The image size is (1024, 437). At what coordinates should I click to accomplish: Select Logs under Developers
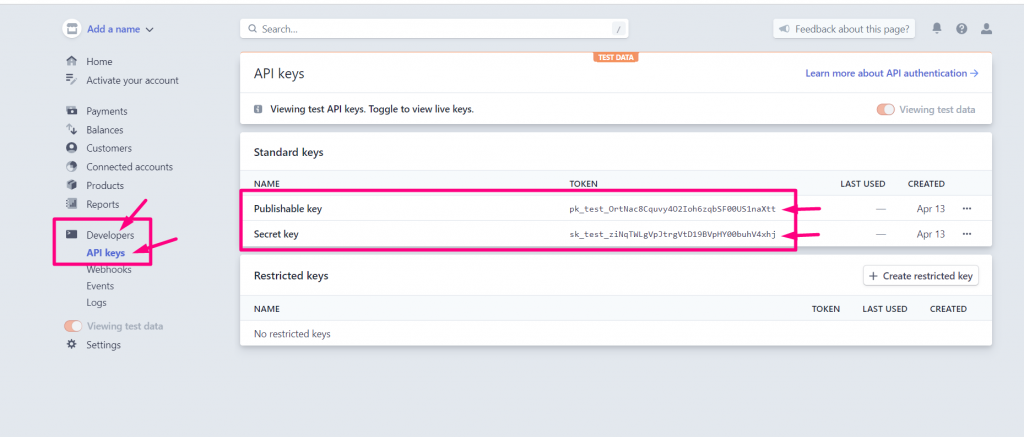coord(96,302)
